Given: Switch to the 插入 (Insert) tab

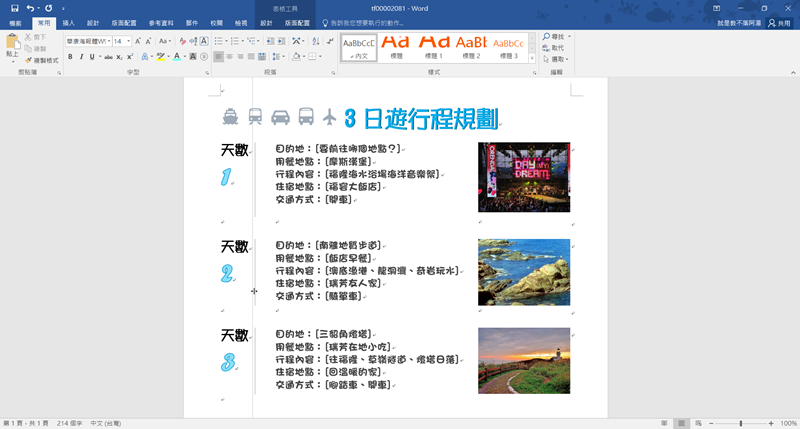Looking at the screenshot, I should pos(68,21).
